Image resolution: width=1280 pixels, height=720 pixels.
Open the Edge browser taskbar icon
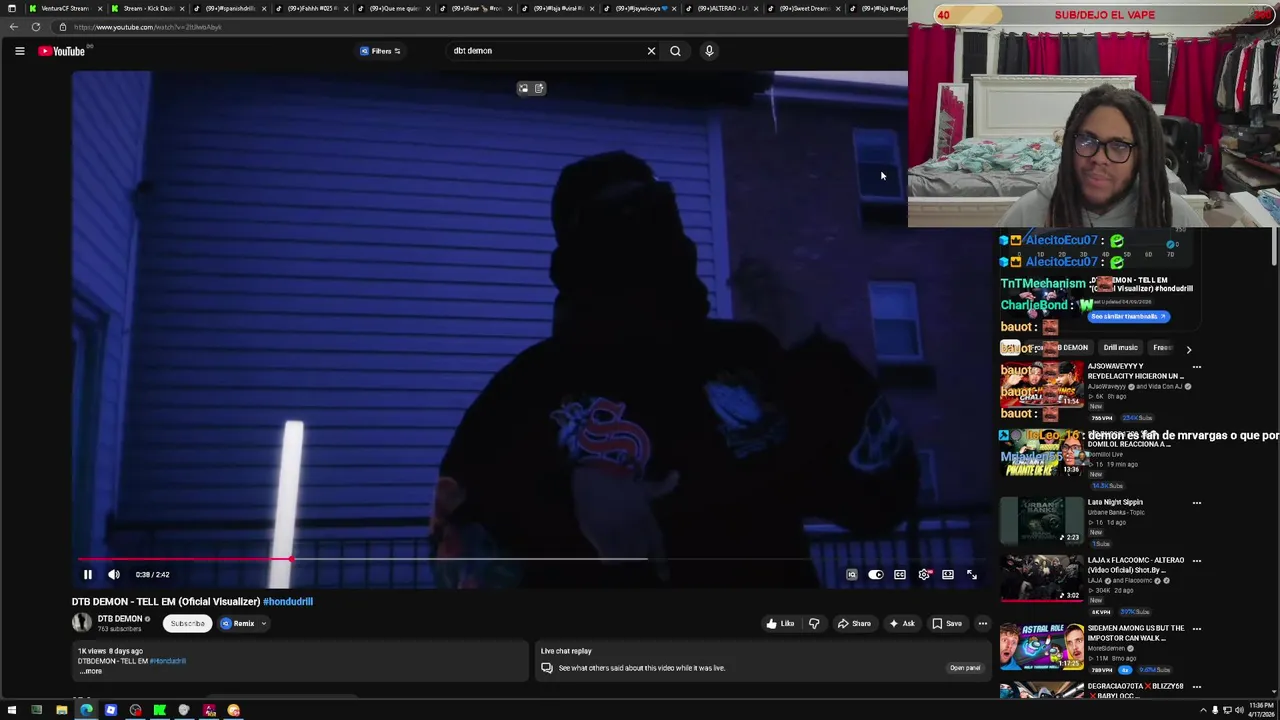[86, 710]
